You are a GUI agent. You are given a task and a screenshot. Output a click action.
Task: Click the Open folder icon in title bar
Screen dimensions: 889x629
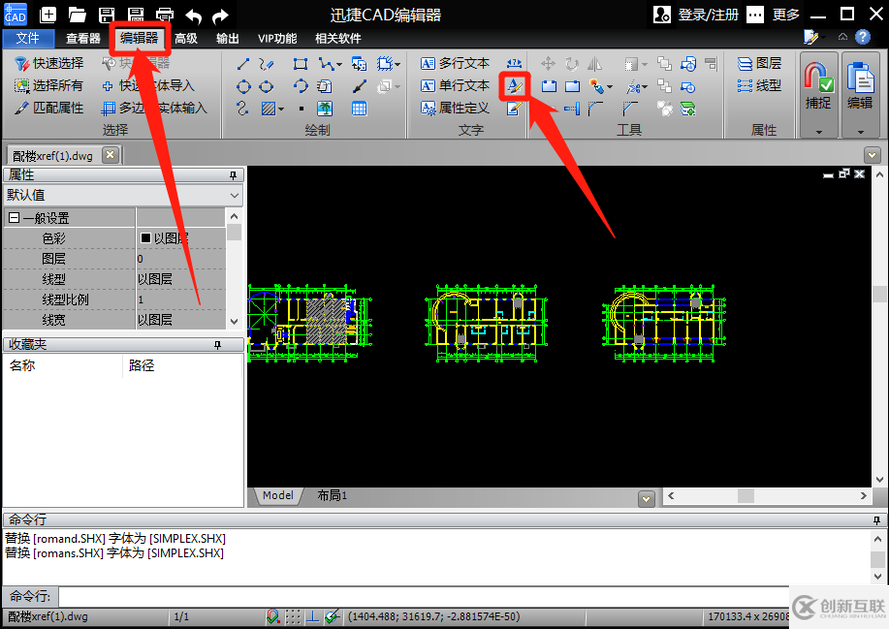[x=77, y=15]
